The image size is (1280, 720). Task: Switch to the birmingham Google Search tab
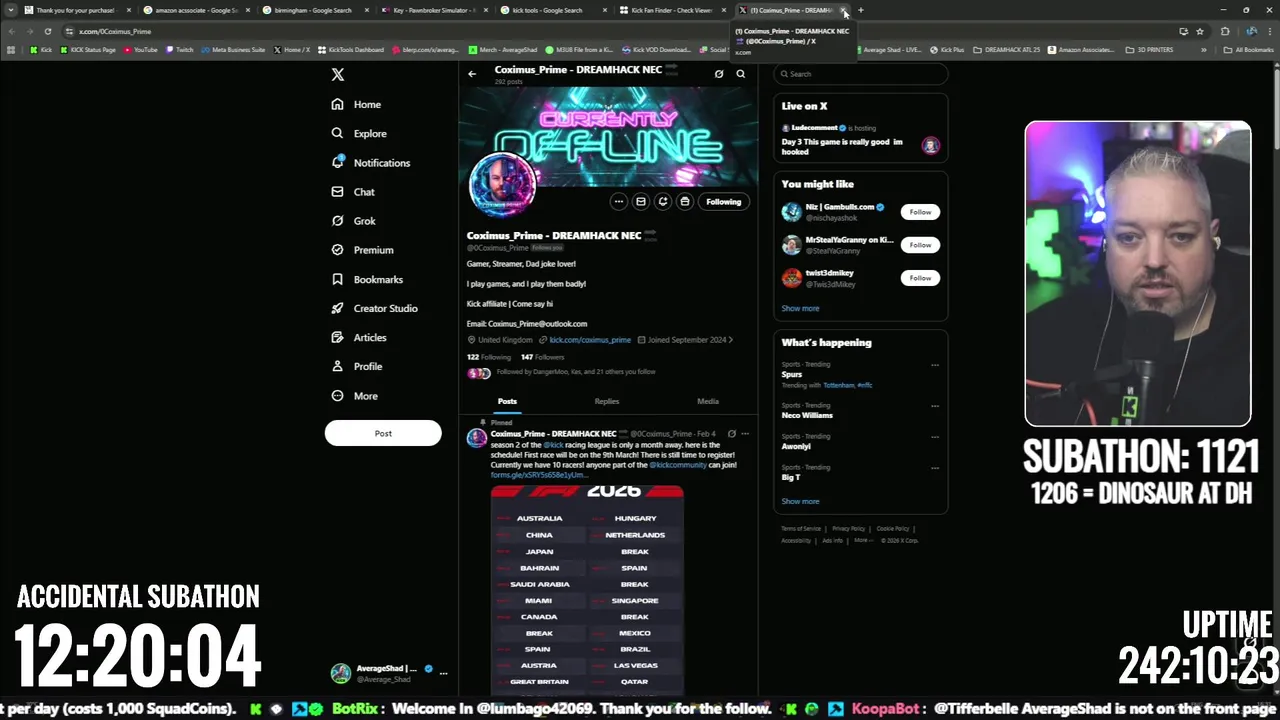(x=317, y=10)
